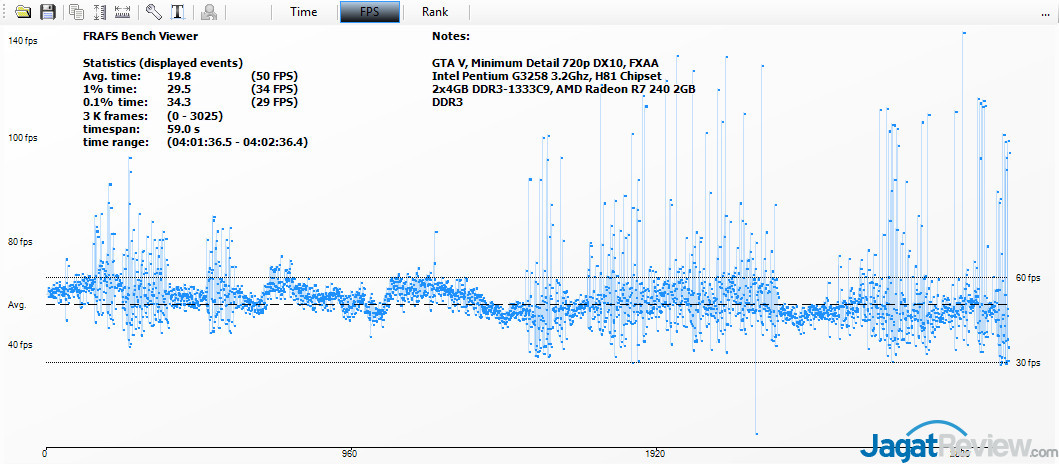
Task: Click the Notes: label text
Action: [452, 36]
